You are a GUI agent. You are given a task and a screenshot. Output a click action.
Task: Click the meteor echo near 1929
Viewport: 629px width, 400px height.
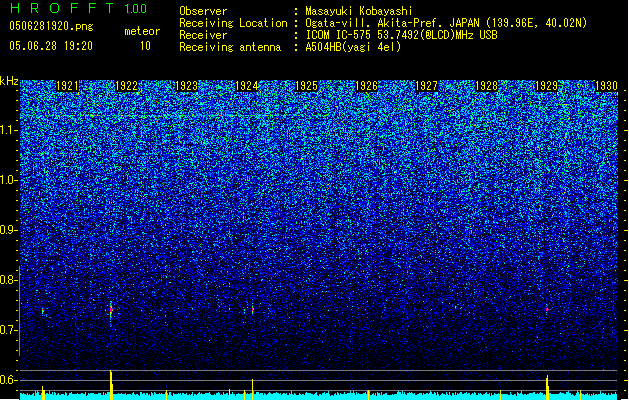pyautogui.click(x=547, y=309)
